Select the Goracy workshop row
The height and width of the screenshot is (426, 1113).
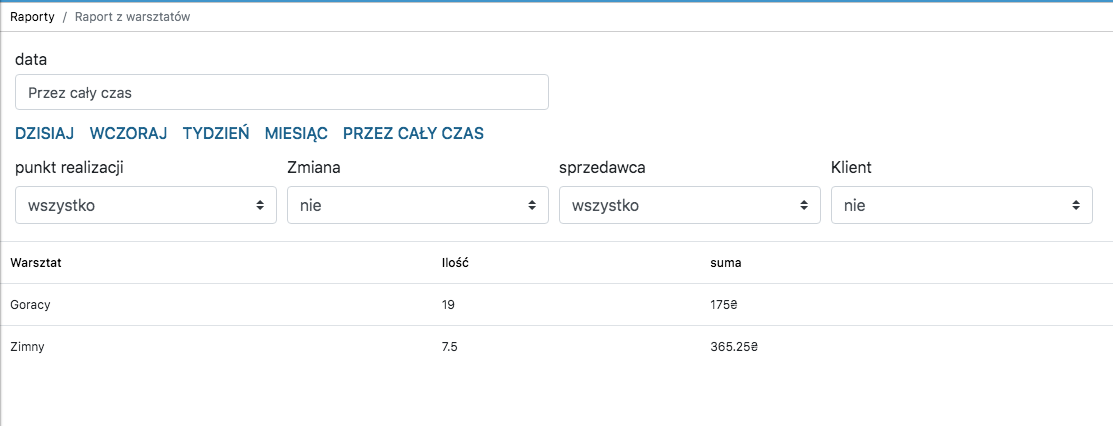click(30, 305)
